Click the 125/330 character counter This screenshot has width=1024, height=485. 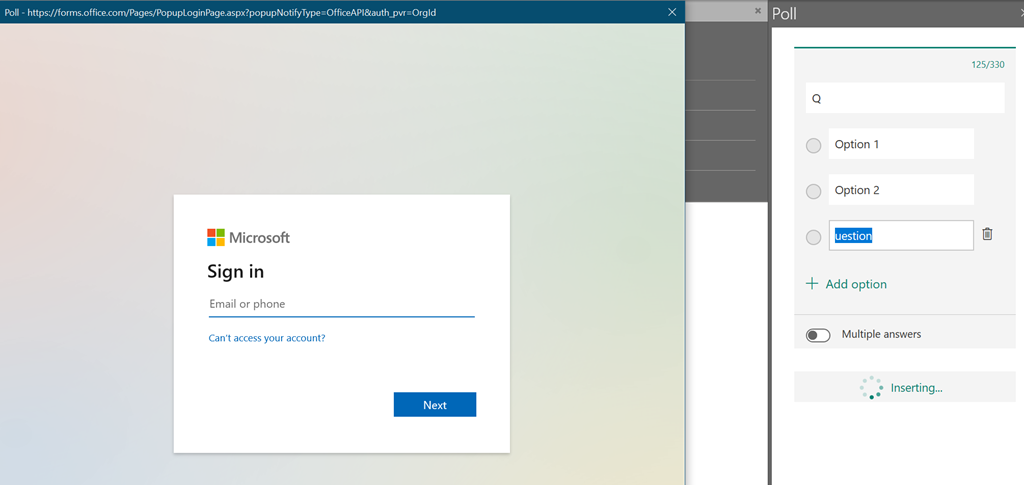987,65
